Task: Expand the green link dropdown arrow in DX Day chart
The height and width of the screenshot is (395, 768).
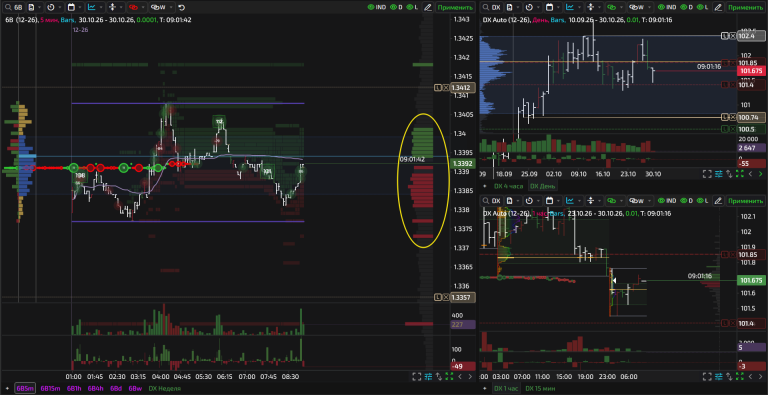Action: pos(621,7)
